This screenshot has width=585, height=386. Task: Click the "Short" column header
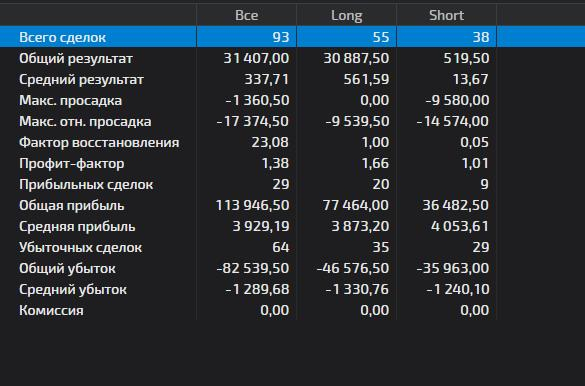[447, 15]
